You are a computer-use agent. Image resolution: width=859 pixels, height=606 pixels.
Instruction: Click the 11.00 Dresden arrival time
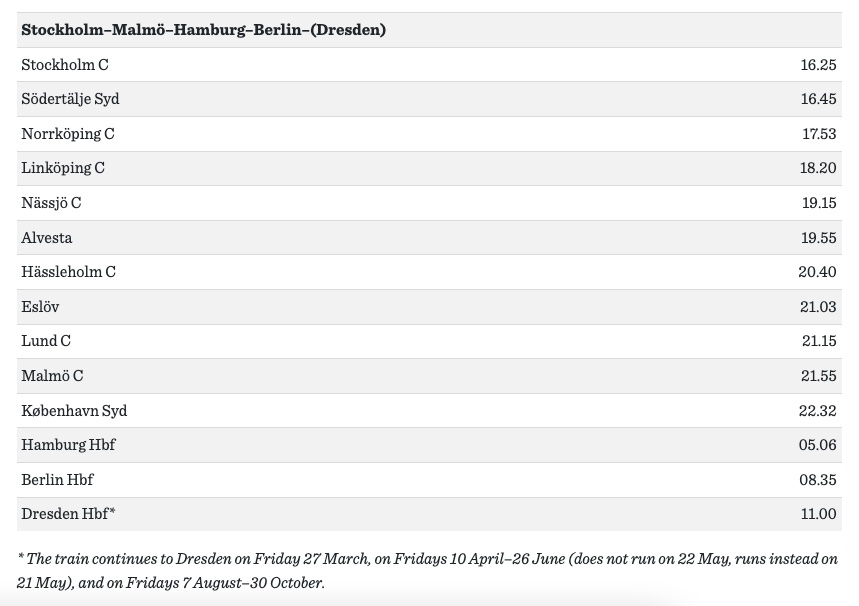[x=818, y=513]
